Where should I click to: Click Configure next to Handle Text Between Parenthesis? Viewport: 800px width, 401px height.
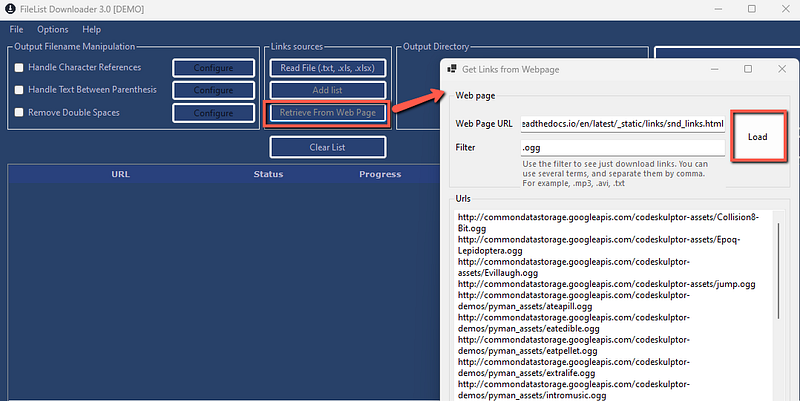213,90
